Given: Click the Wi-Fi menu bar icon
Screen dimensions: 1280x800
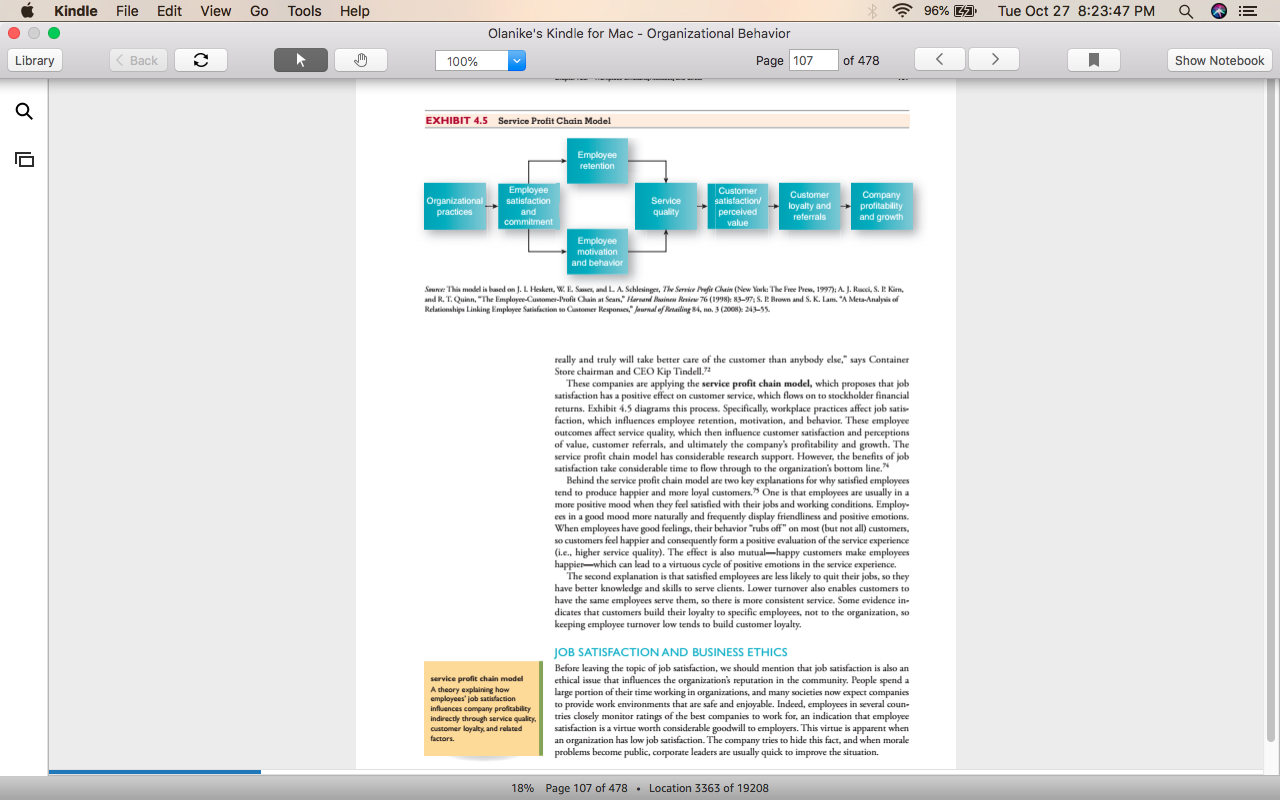Looking at the screenshot, I should pos(903,11).
